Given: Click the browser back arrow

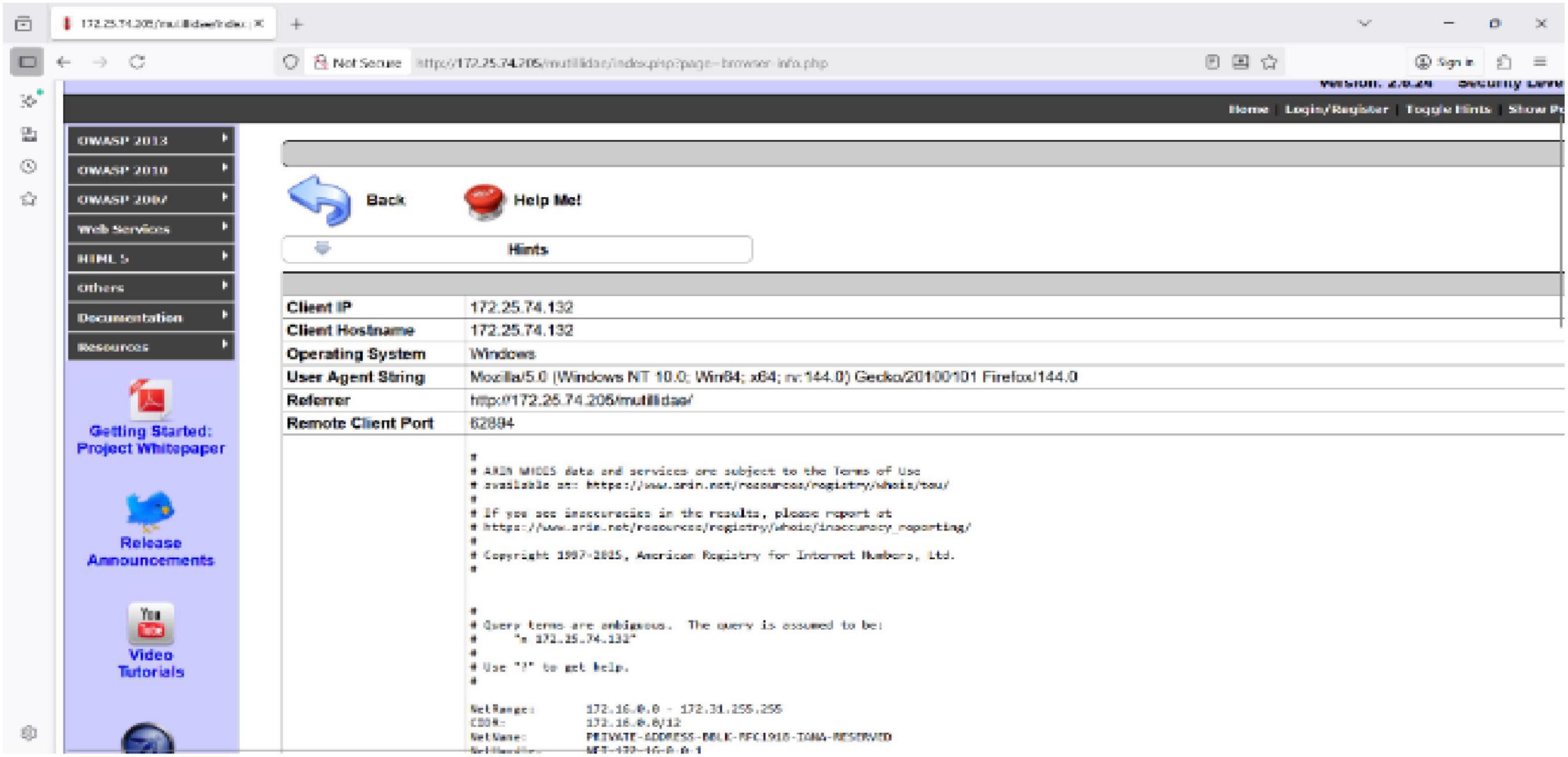Looking at the screenshot, I should [x=63, y=62].
